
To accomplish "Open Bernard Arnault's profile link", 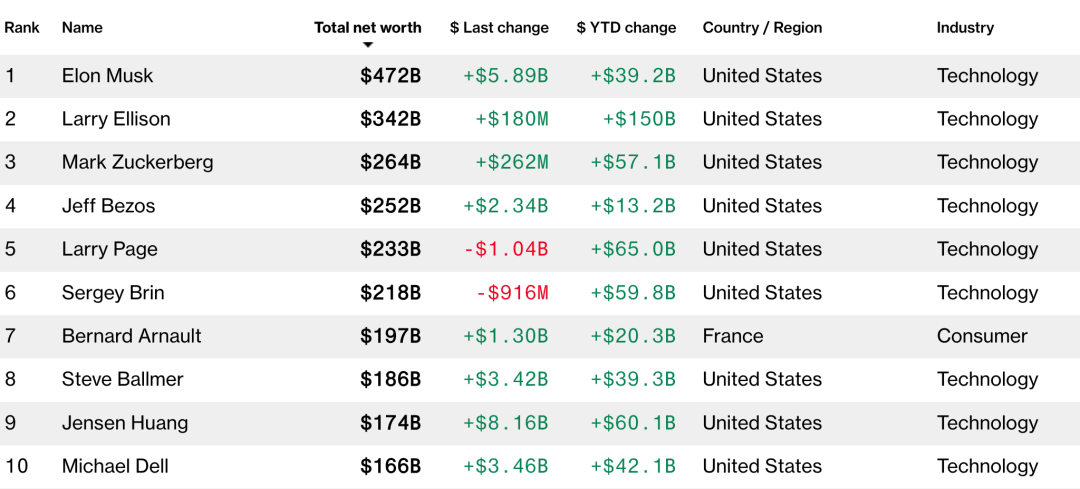I will (x=131, y=336).
